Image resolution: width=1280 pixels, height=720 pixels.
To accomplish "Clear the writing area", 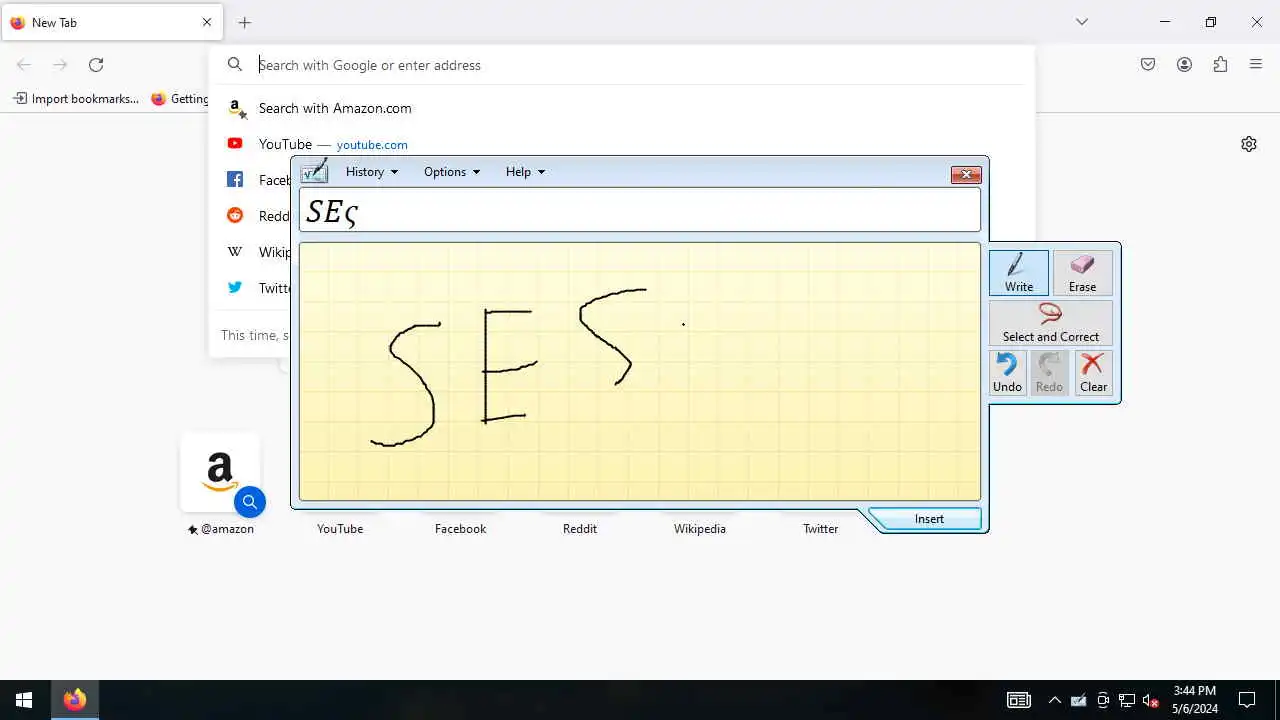I will pyautogui.click(x=1093, y=372).
